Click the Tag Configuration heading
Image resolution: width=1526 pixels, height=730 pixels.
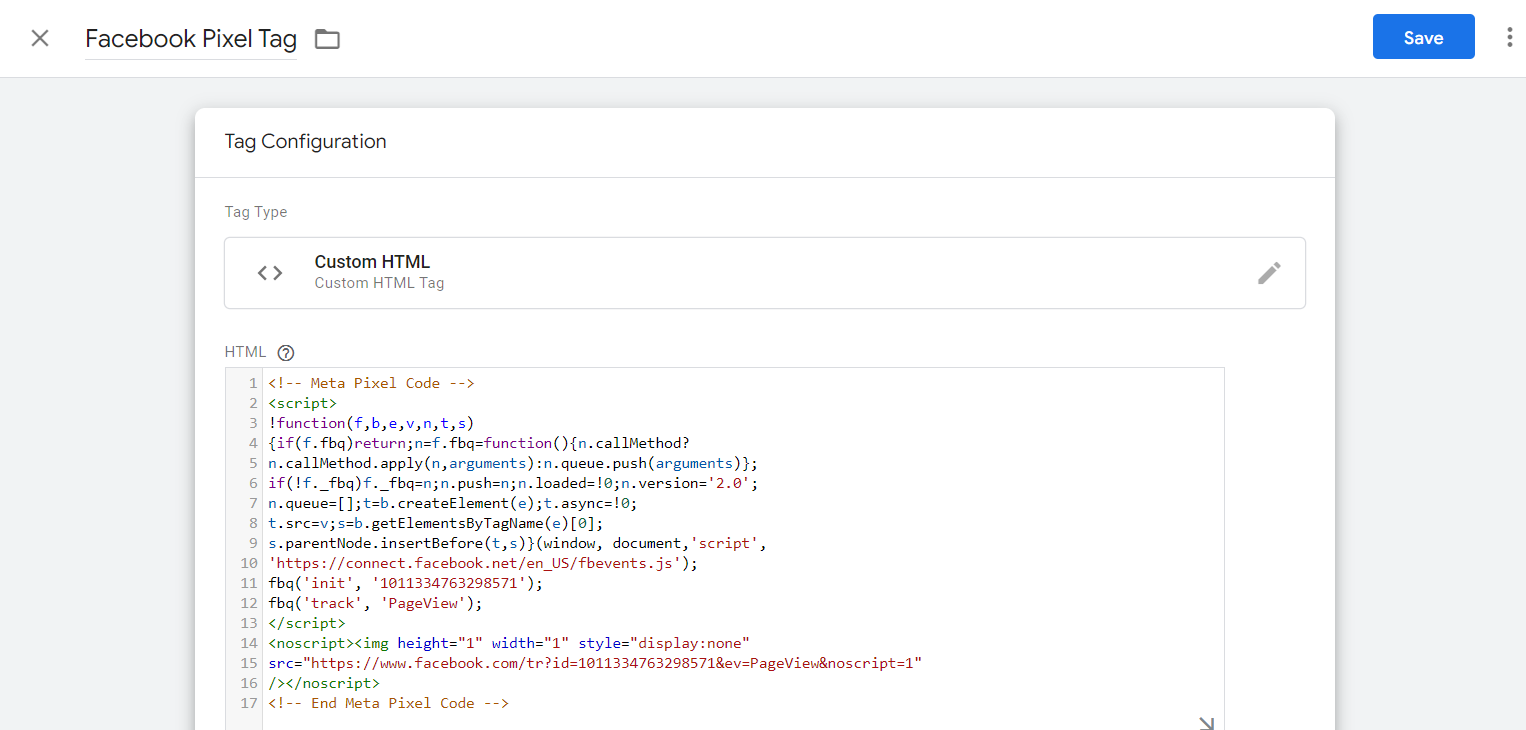305,141
